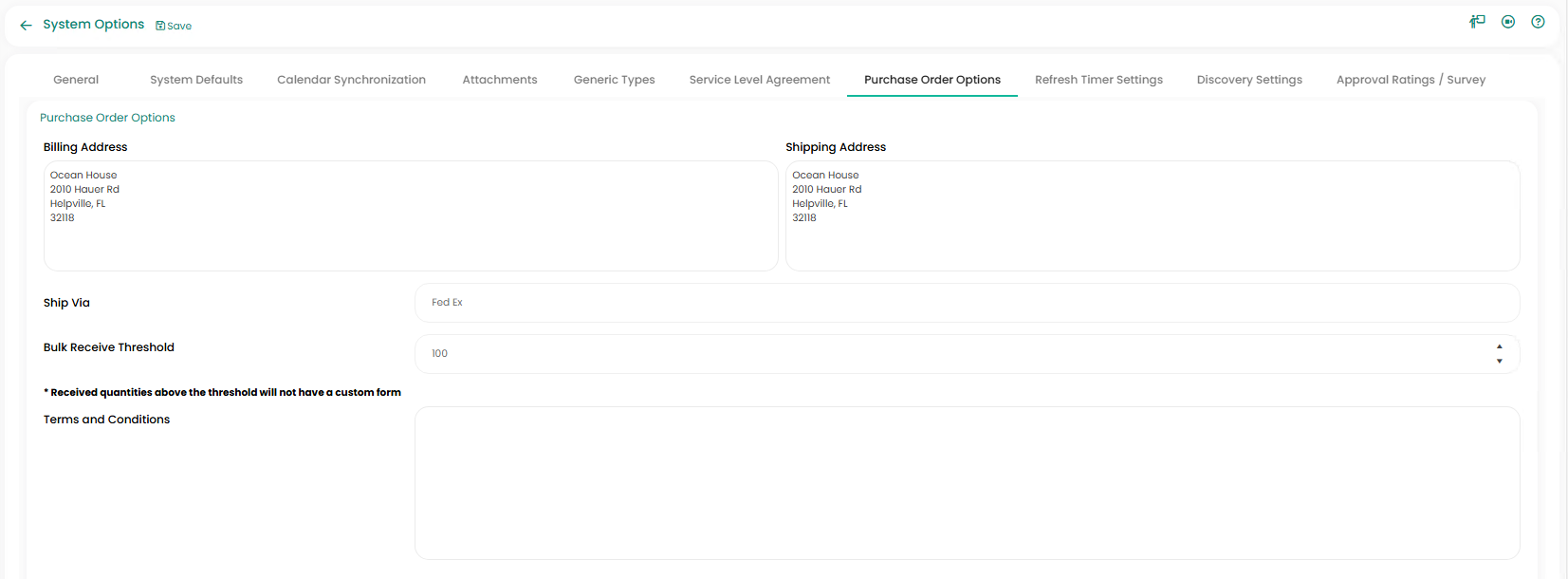Viewport: 1568px width, 579px height.
Task: Open Refresh Timer Settings tab
Action: (x=1098, y=80)
